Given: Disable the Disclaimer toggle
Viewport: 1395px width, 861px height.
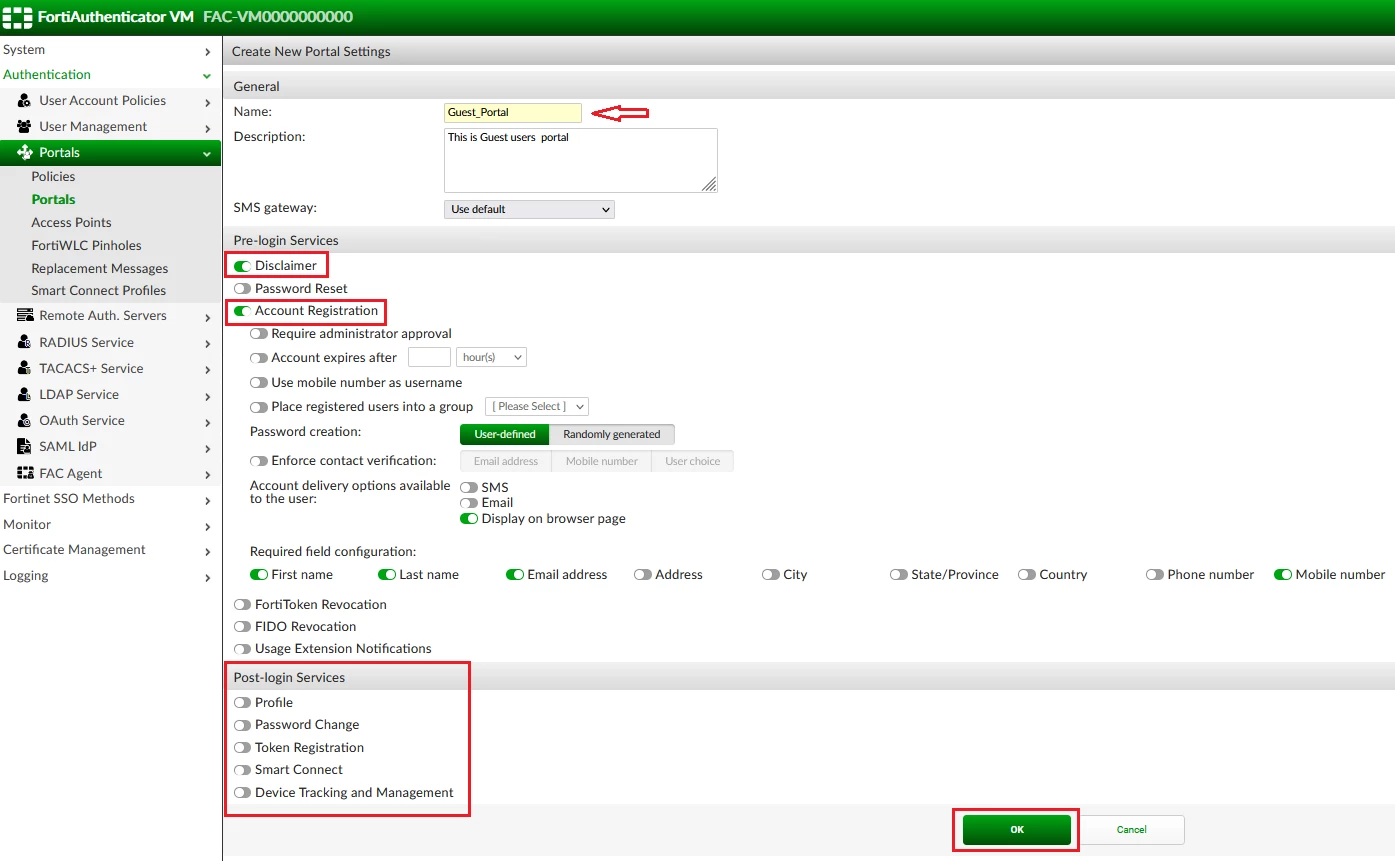Looking at the screenshot, I should coord(242,266).
